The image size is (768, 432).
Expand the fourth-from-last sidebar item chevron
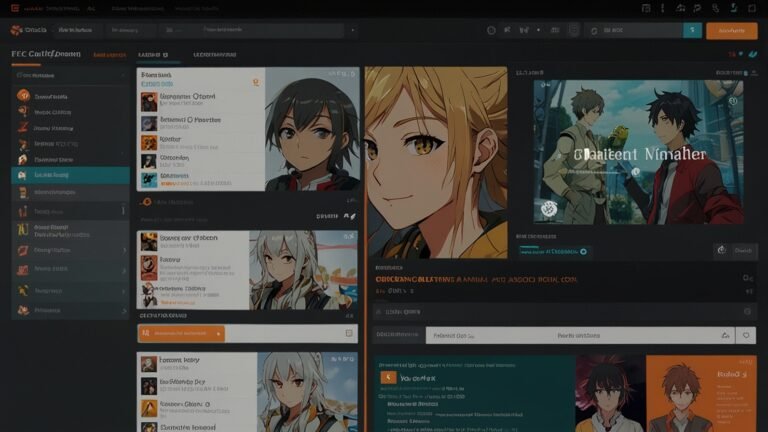point(124,250)
